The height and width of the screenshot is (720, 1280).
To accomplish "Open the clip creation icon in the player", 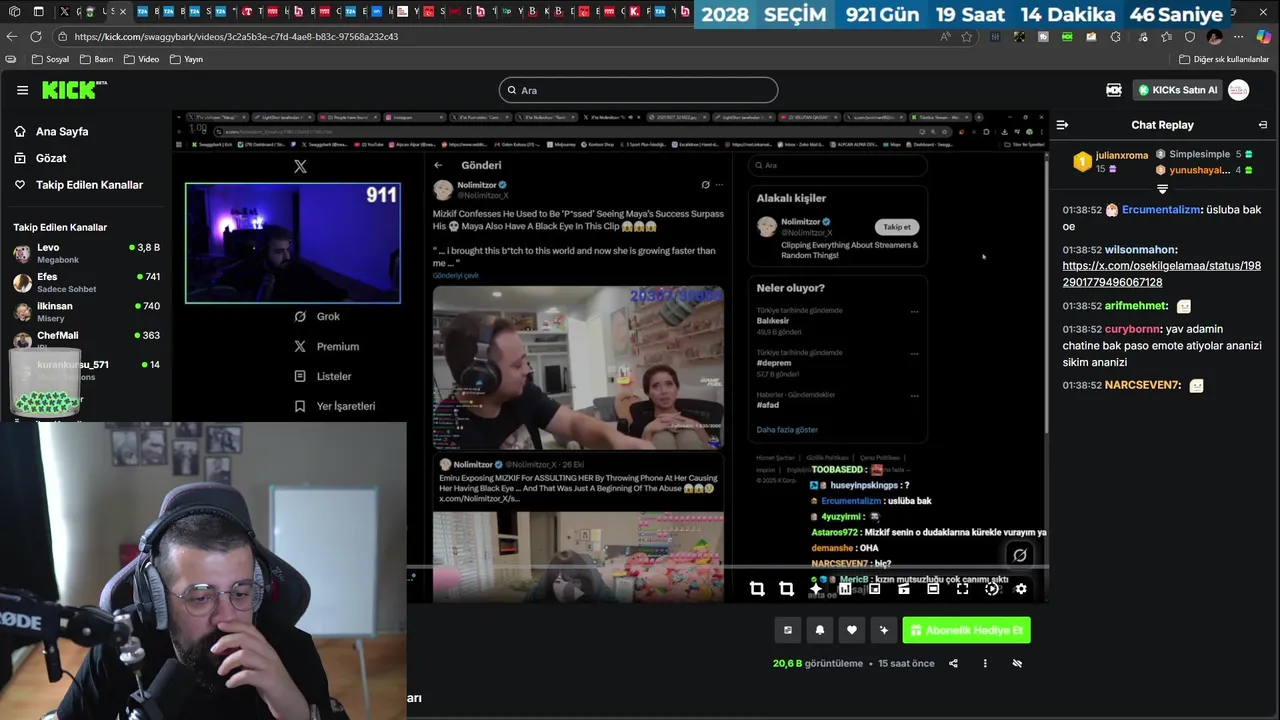I will (904, 589).
